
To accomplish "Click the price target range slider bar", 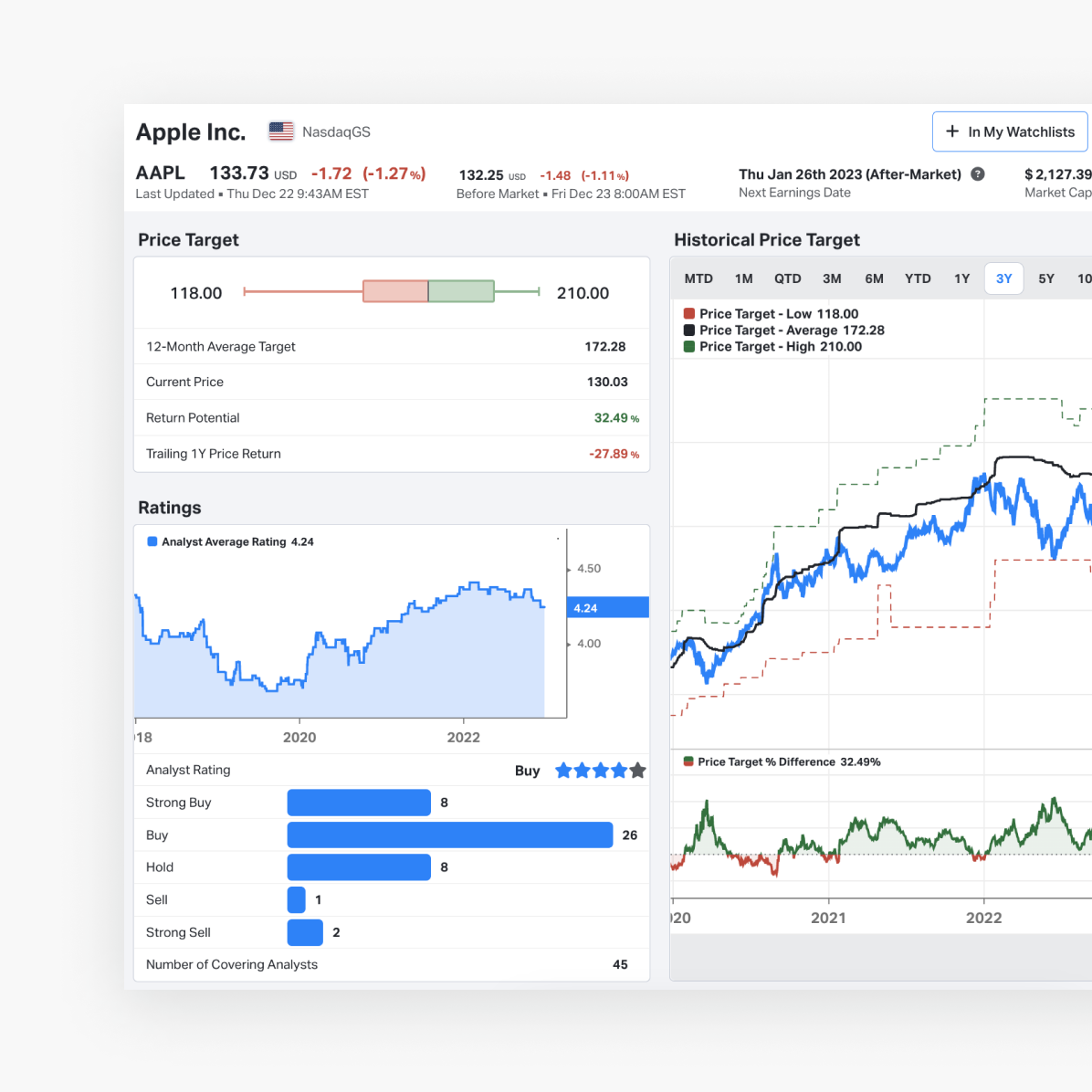I will point(391,290).
